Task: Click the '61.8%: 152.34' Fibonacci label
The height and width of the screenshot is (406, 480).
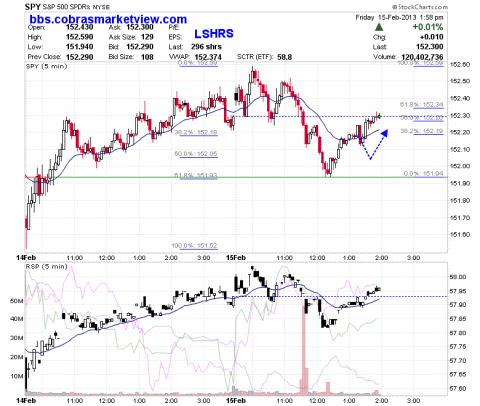Action: 422,105
